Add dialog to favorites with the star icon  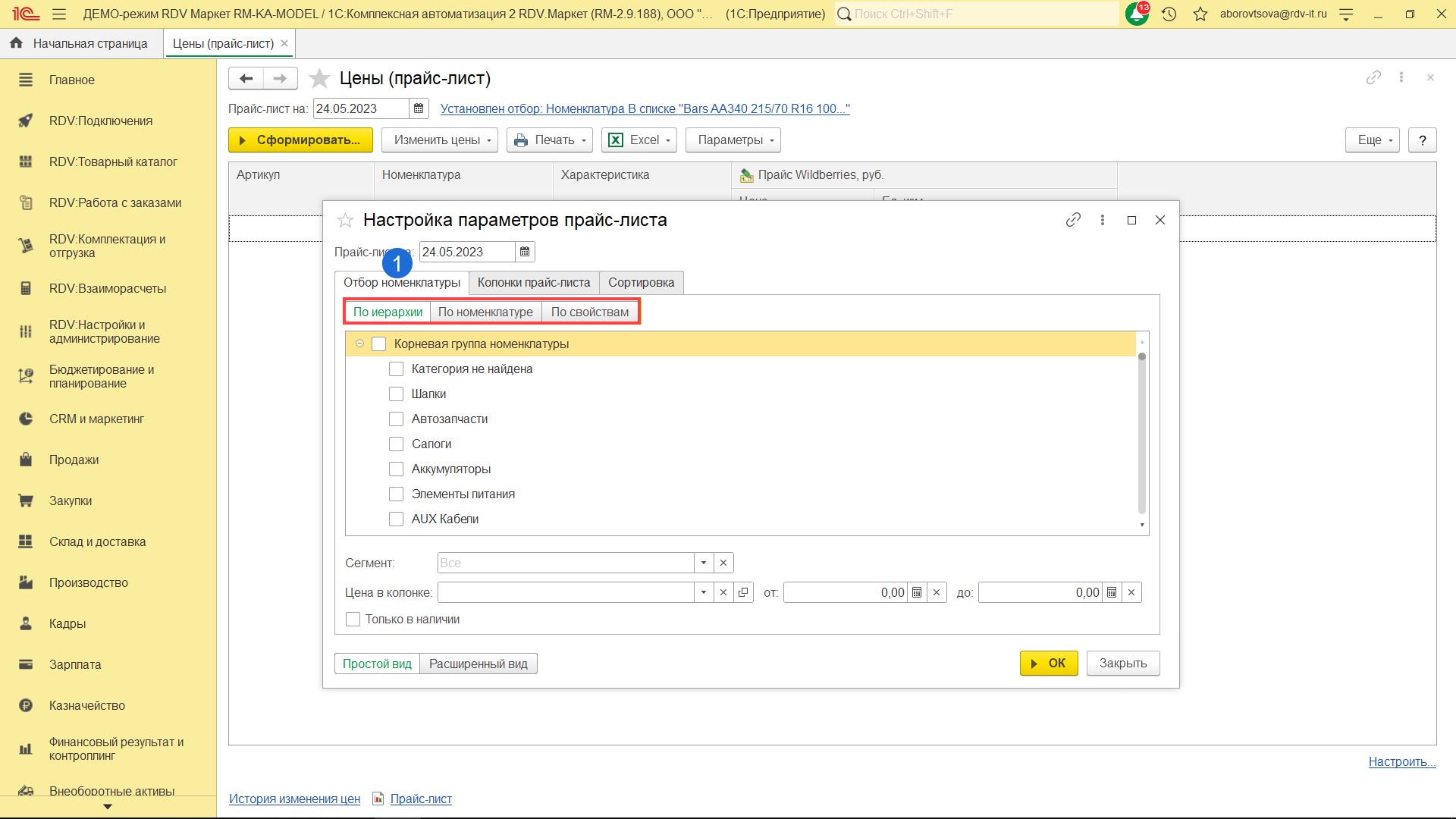coord(345,220)
